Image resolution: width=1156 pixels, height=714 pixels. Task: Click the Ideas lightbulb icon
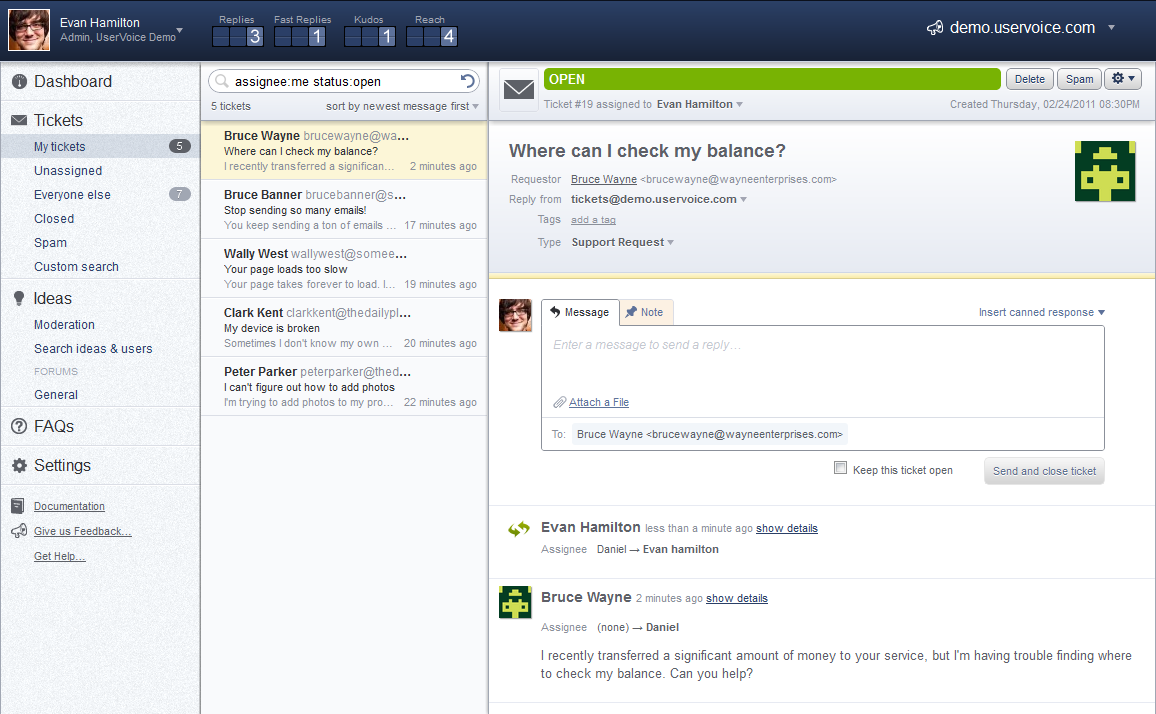pos(18,298)
